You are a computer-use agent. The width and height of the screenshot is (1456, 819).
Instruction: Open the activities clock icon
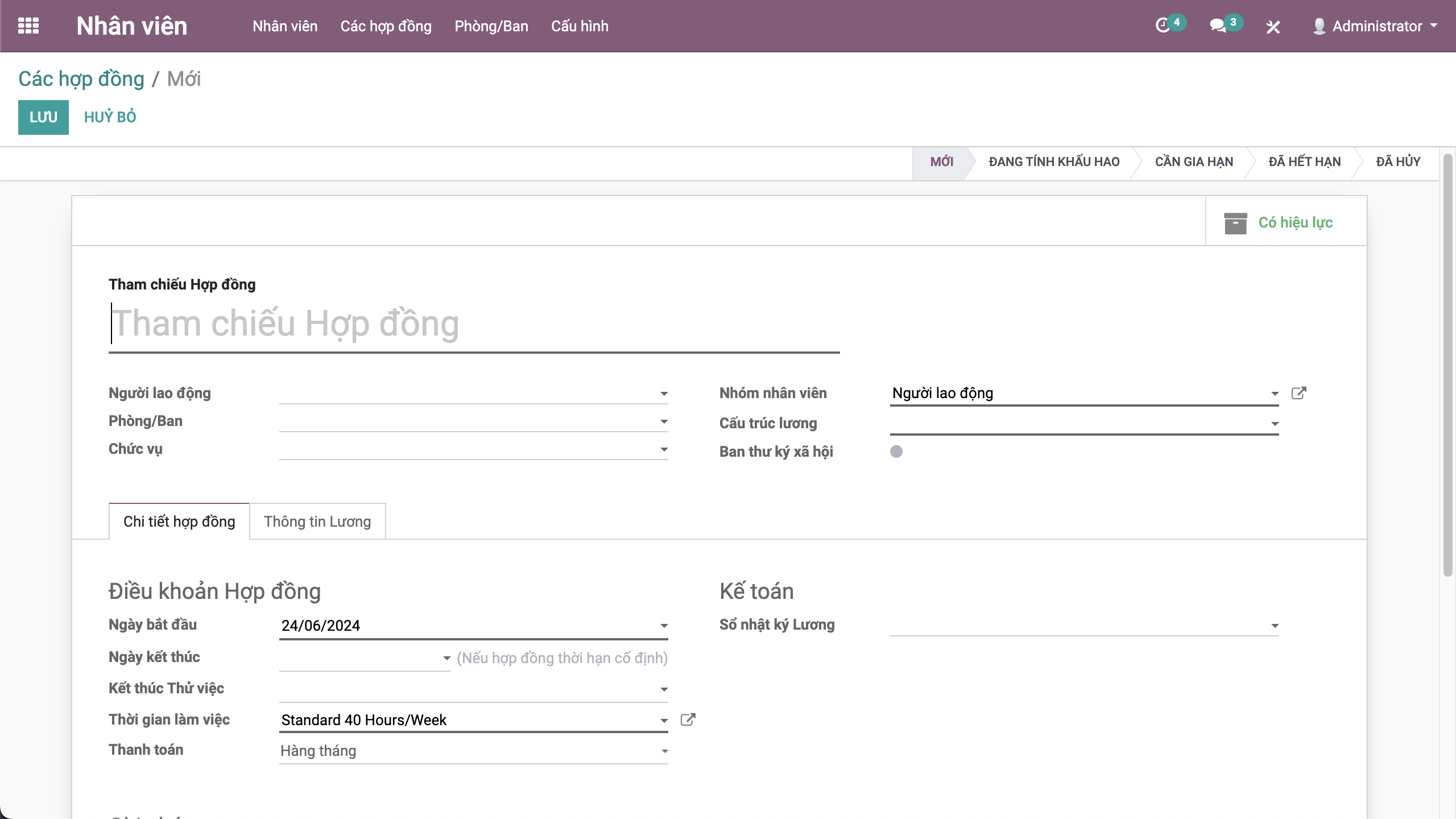click(x=1163, y=26)
